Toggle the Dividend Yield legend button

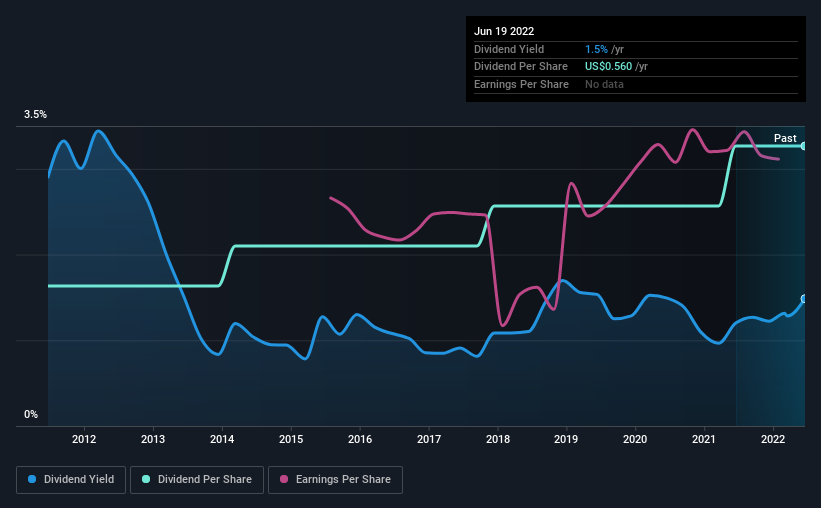(x=71, y=479)
